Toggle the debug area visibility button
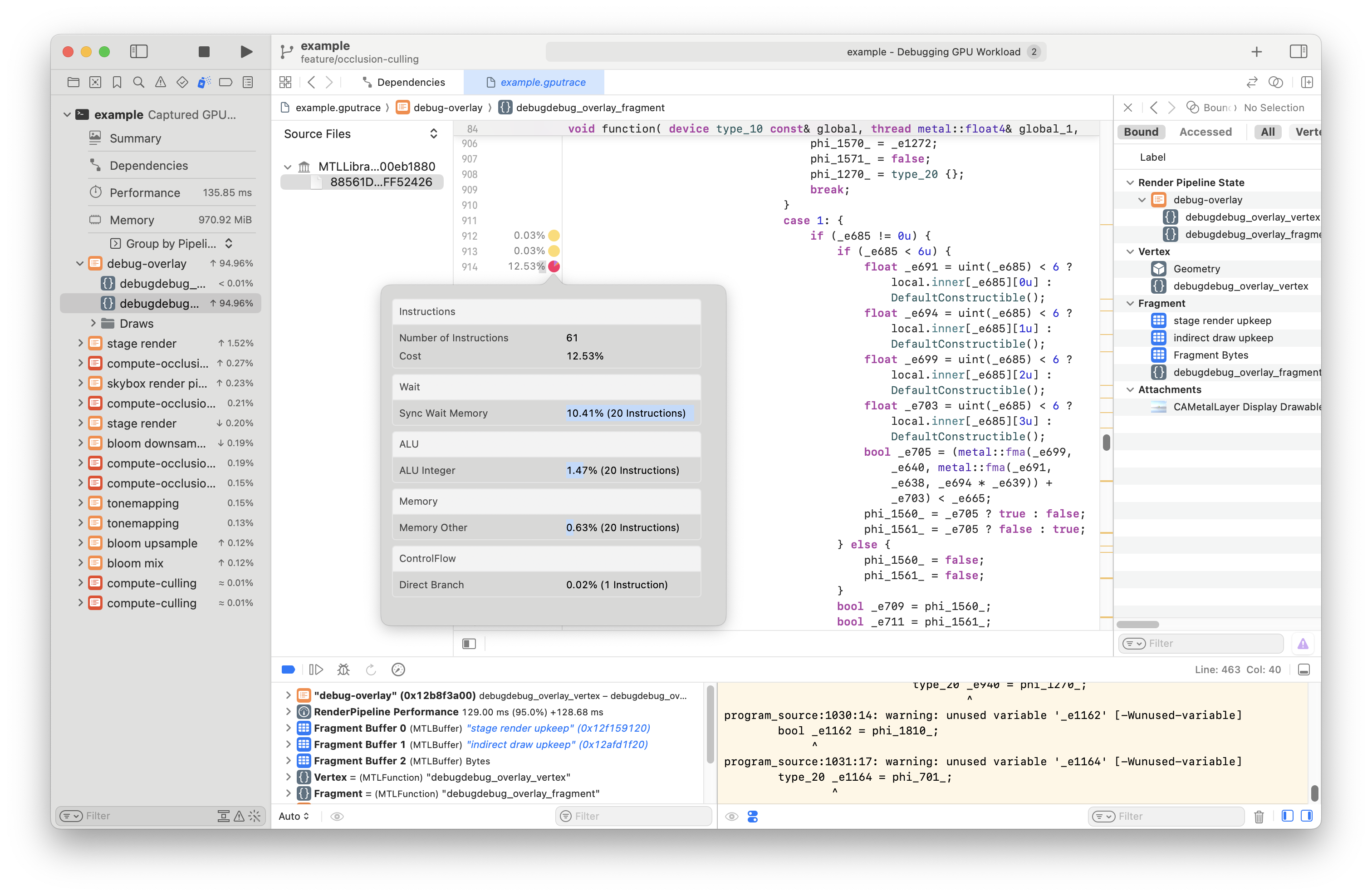Viewport: 1372px width, 896px height. 1304,670
